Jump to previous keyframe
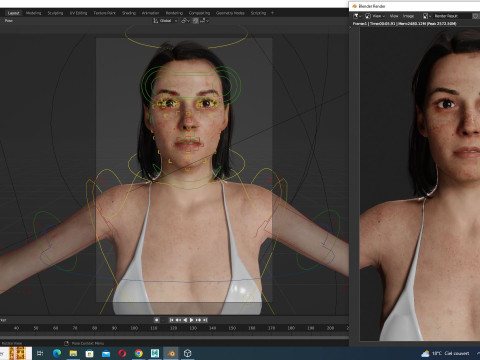 click(x=178, y=320)
